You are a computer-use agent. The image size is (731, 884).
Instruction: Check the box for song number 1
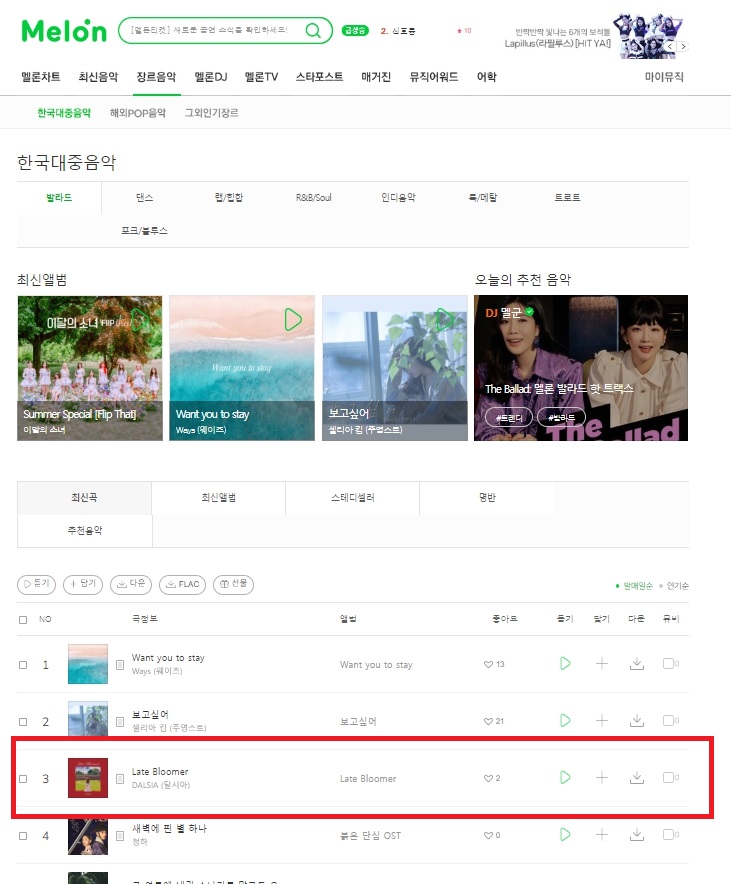point(23,665)
